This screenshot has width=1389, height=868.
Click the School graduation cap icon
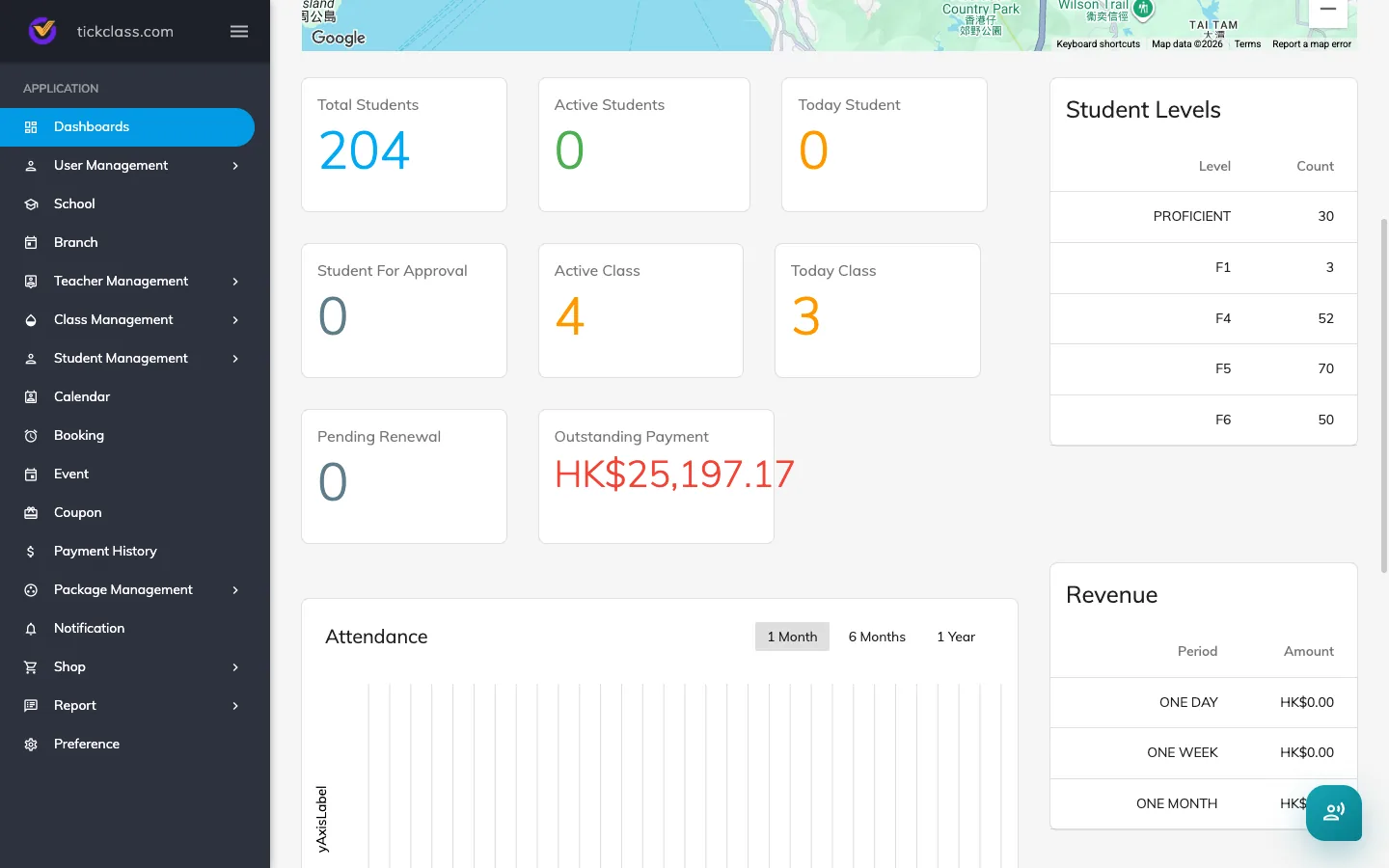point(31,204)
